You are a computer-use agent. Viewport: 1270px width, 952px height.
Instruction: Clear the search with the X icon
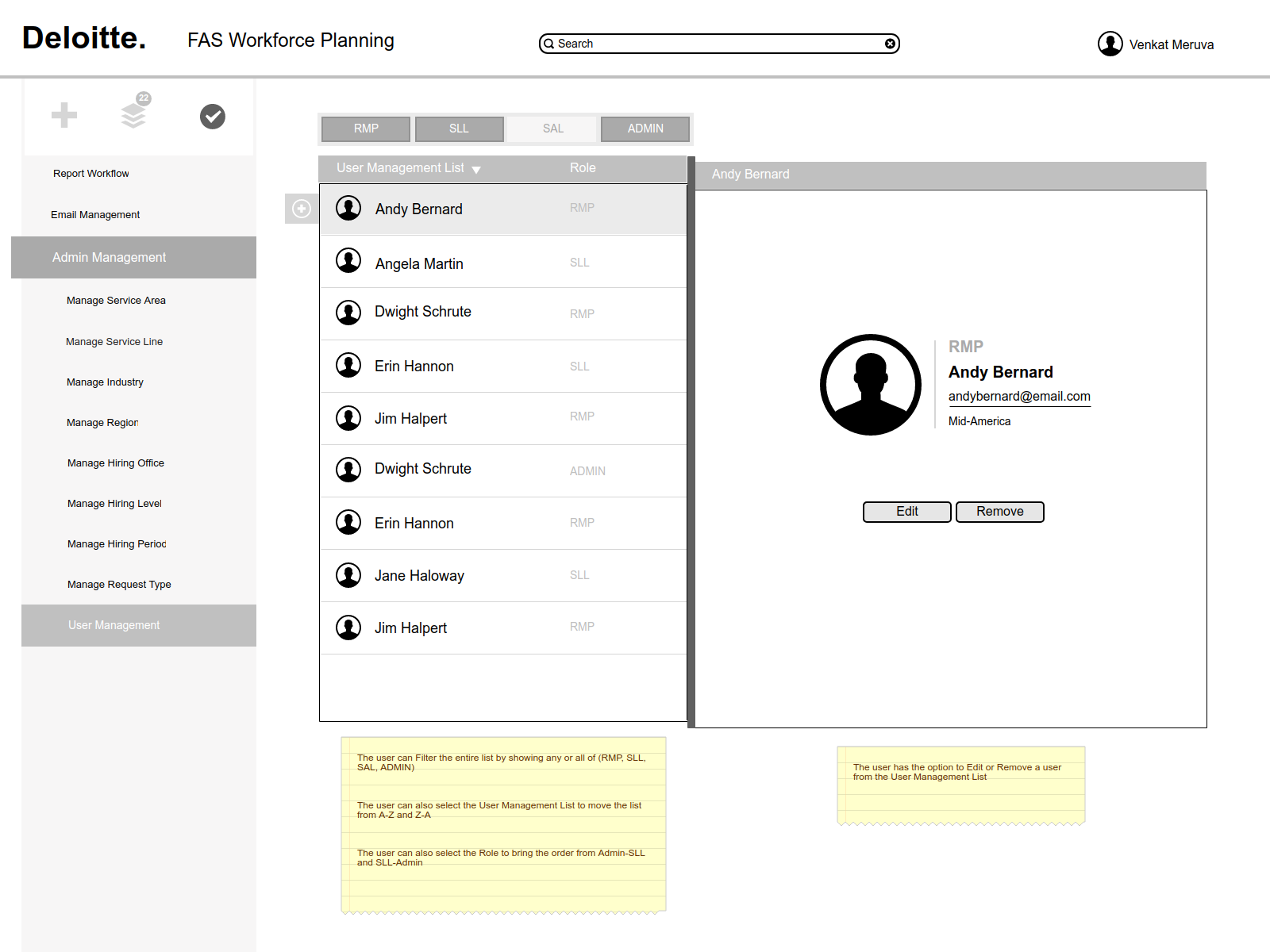tap(891, 44)
